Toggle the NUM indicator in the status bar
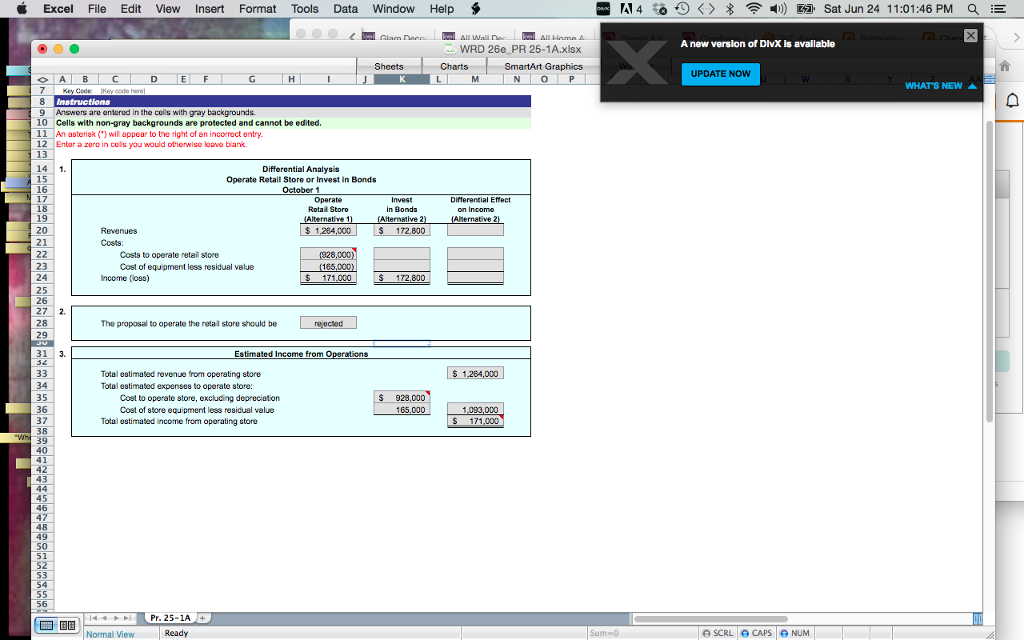This screenshot has width=1024, height=640. click(795, 633)
